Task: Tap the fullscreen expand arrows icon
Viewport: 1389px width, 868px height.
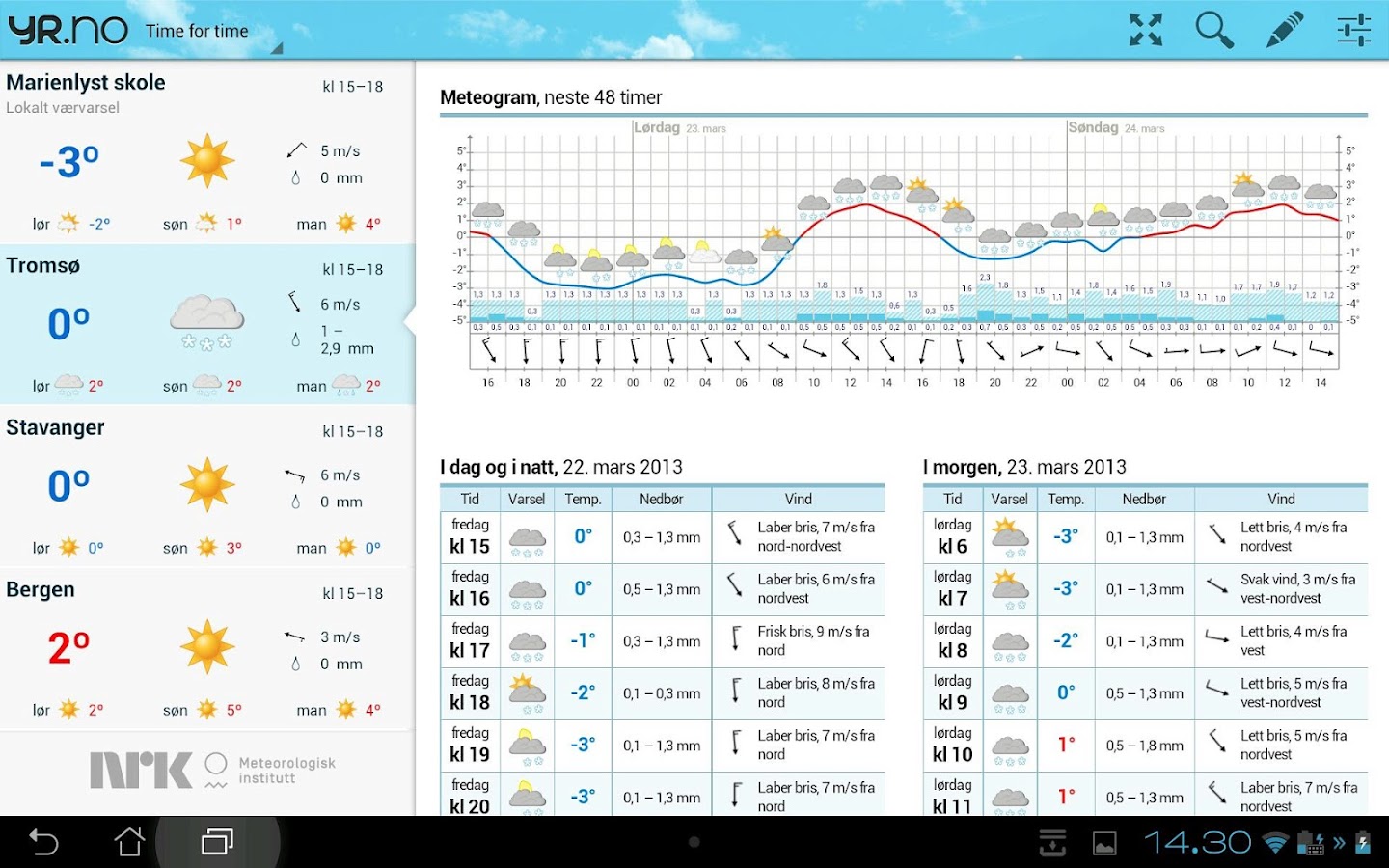Action: pos(1145,30)
